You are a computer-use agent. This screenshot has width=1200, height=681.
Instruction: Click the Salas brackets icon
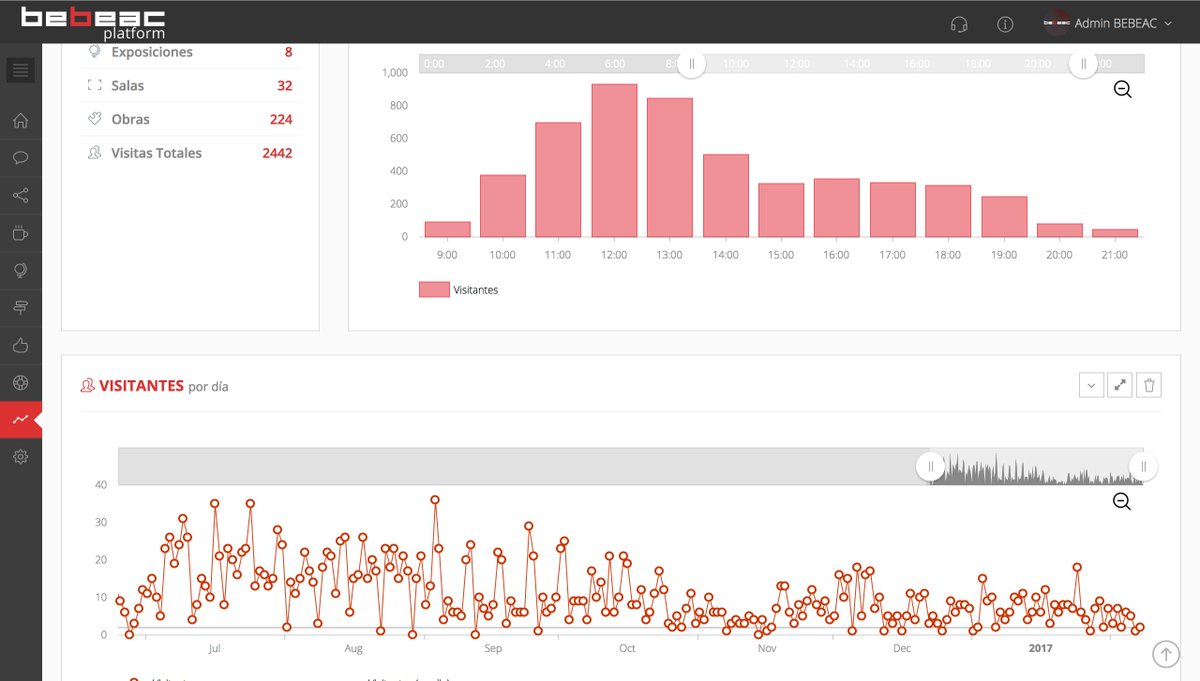[x=94, y=86]
